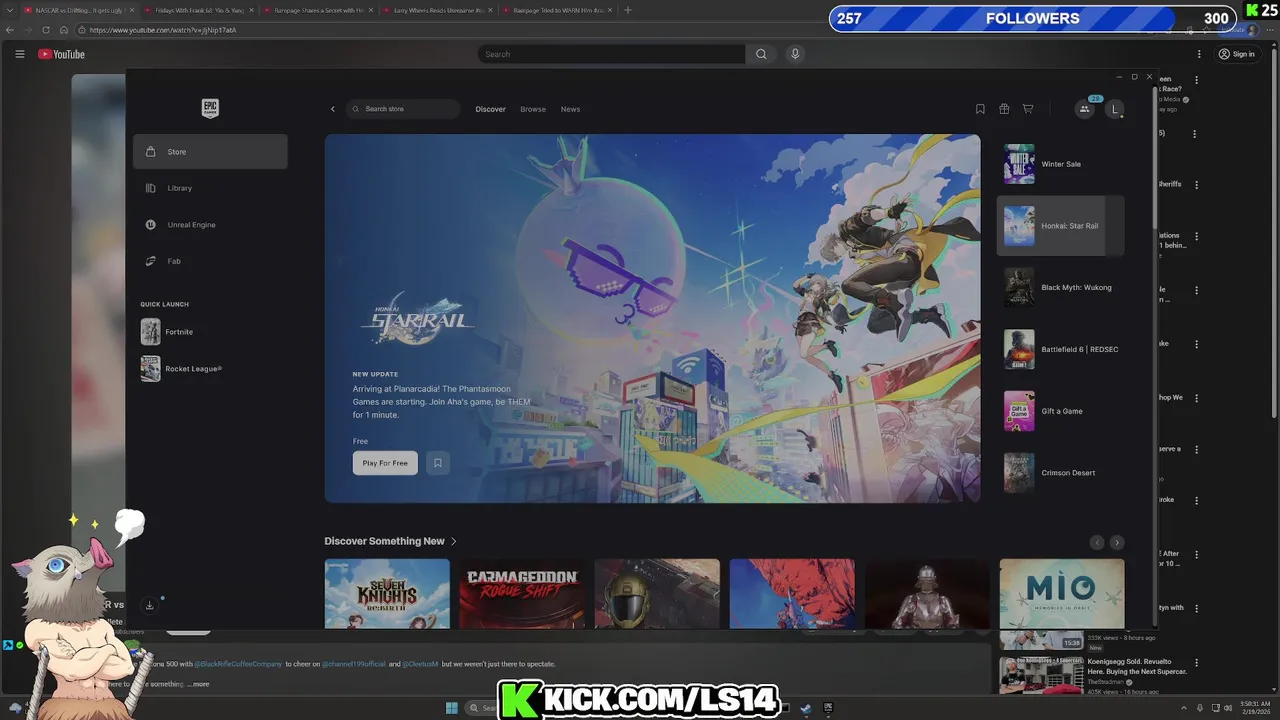The width and height of the screenshot is (1280, 720).
Task: Open YouTube hamburger guide menu
Action: click(20, 54)
